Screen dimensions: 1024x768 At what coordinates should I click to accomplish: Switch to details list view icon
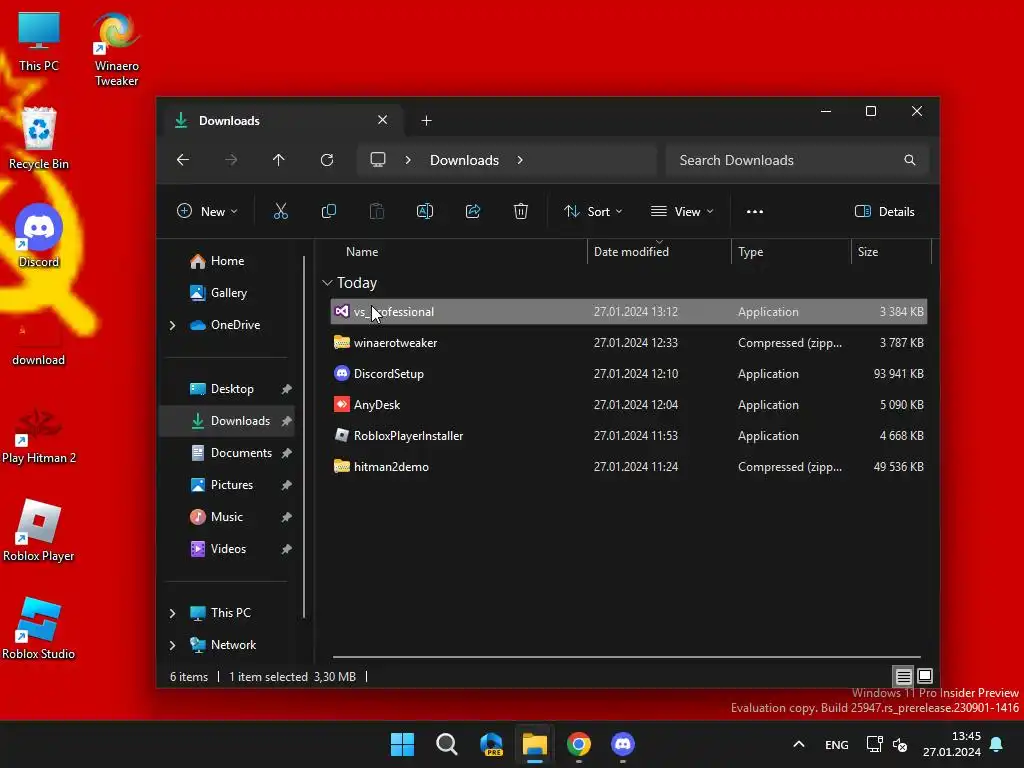pyautogui.click(x=903, y=676)
